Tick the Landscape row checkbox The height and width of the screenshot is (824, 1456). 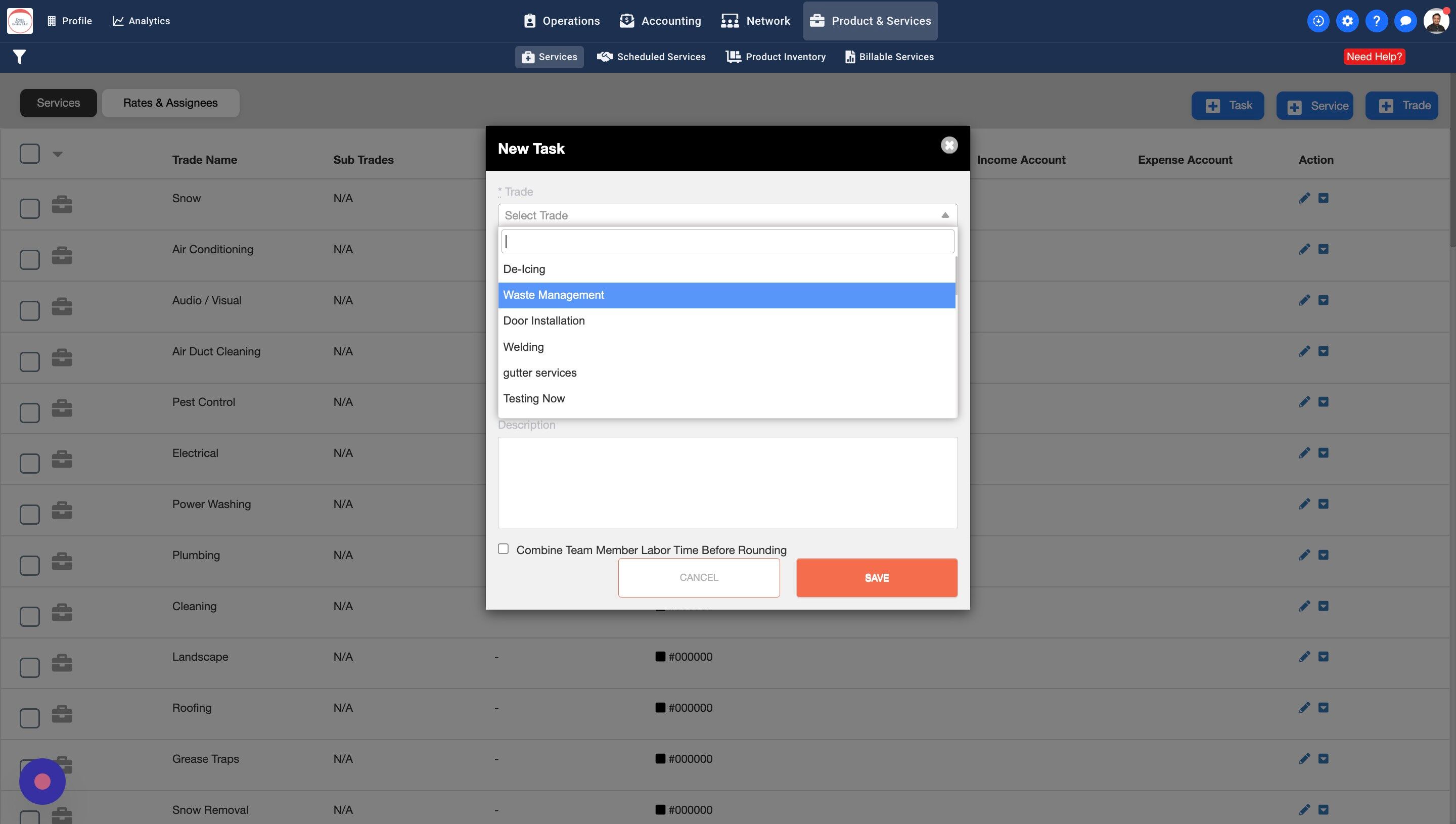coord(29,667)
